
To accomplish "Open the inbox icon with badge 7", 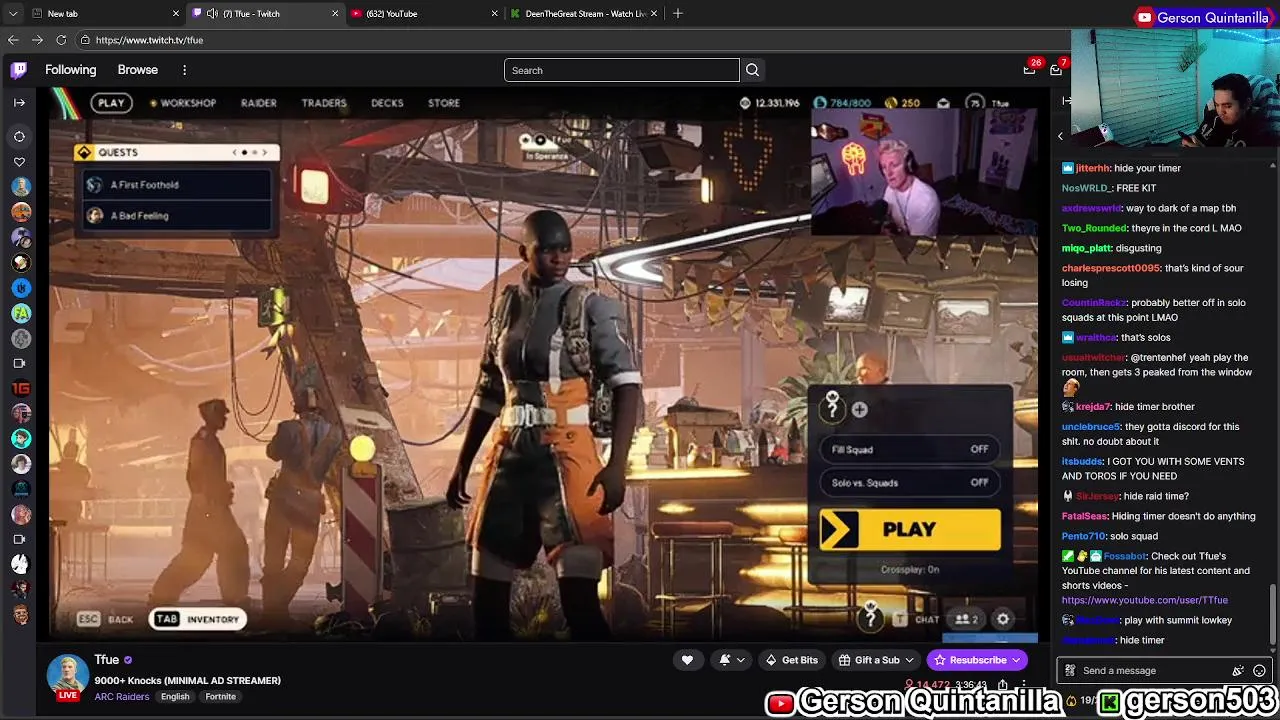I will (x=1057, y=69).
